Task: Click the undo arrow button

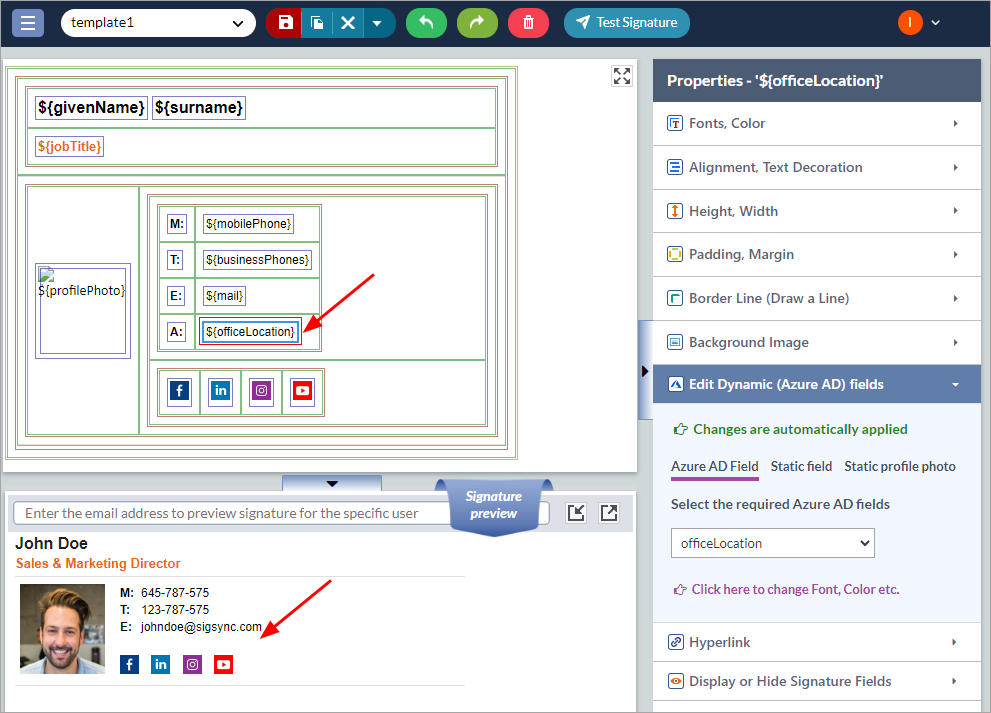Action: coord(426,23)
